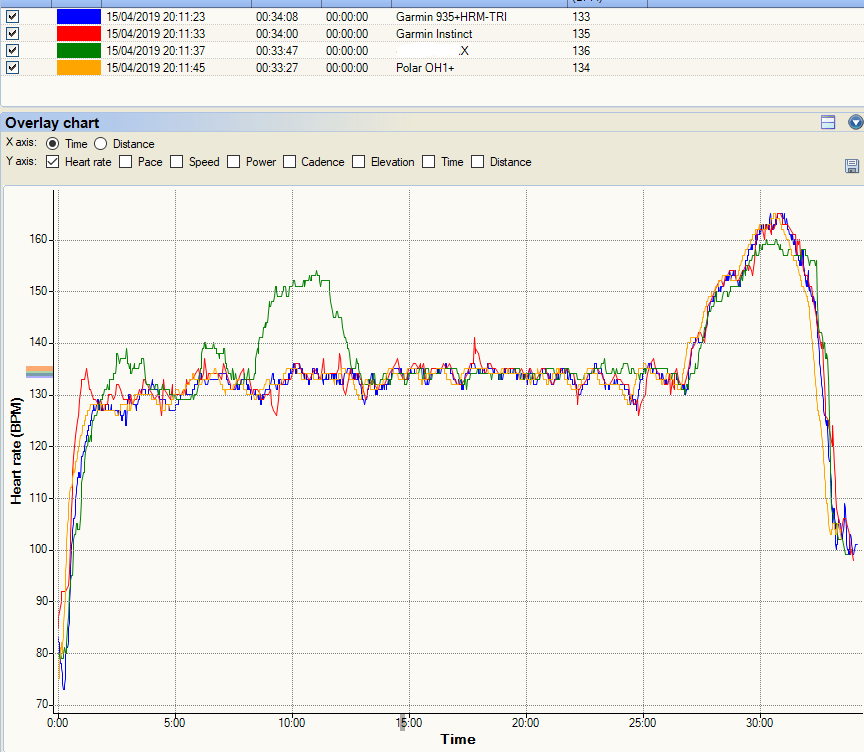
Task: Uncheck the Garmin 935+HRM-TRI activity row checkbox
Action: click(12, 17)
